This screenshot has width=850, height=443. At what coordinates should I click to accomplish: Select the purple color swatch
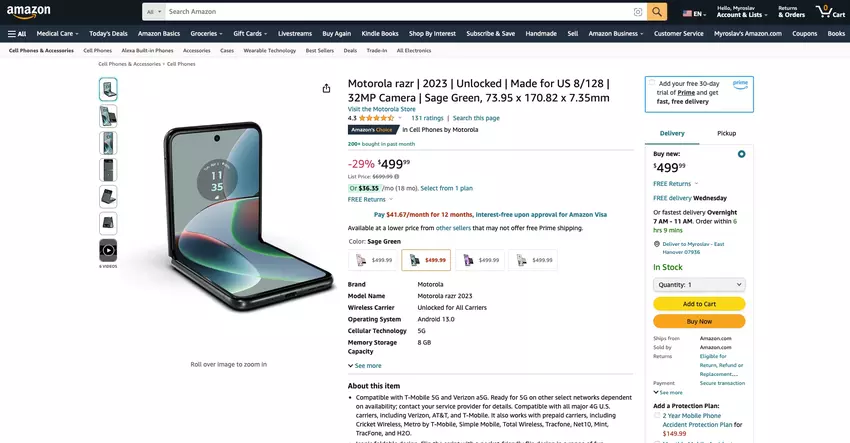480,260
